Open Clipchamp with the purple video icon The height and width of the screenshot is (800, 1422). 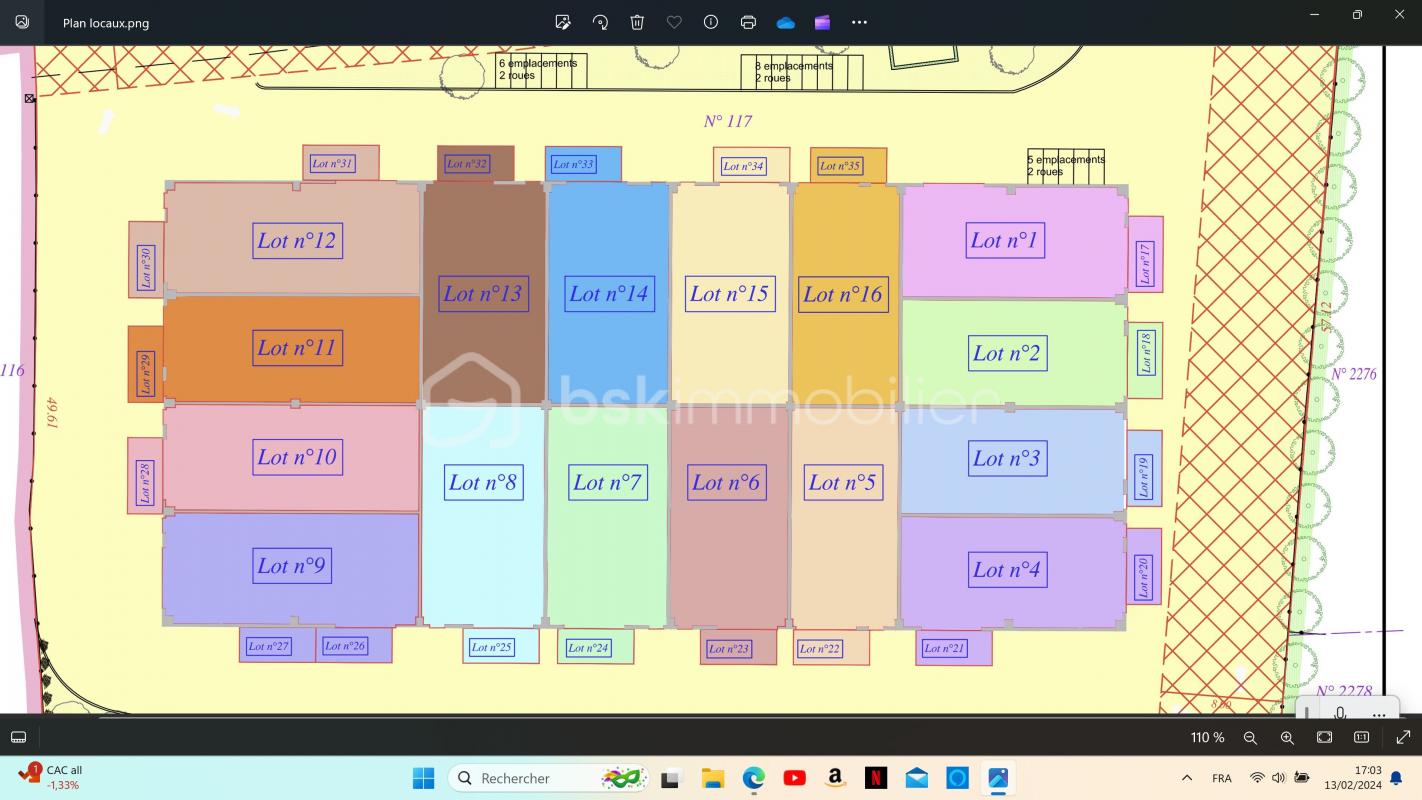tap(822, 22)
